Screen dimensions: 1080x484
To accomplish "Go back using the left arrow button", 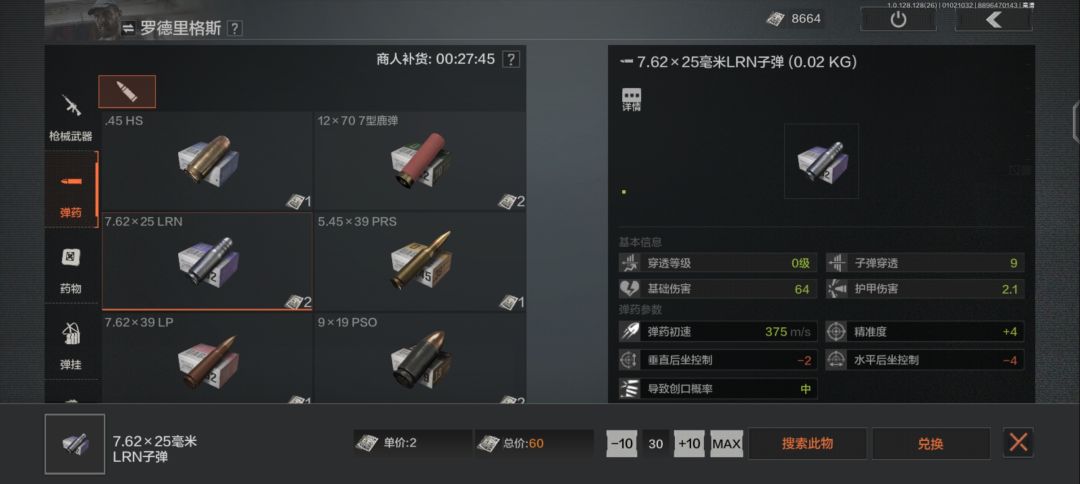I will (x=993, y=19).
